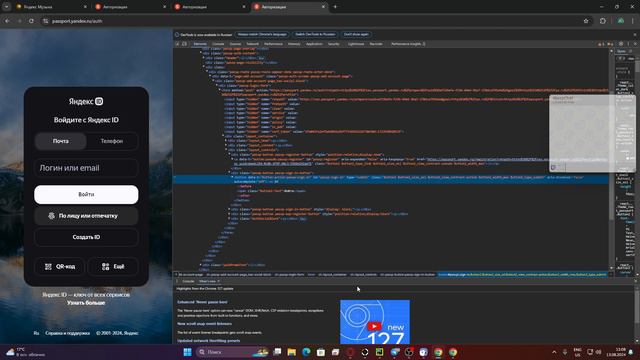Click the browser back arrow
Image resolution: width=640 pixels, height=360 pixels.
[7, 21]
